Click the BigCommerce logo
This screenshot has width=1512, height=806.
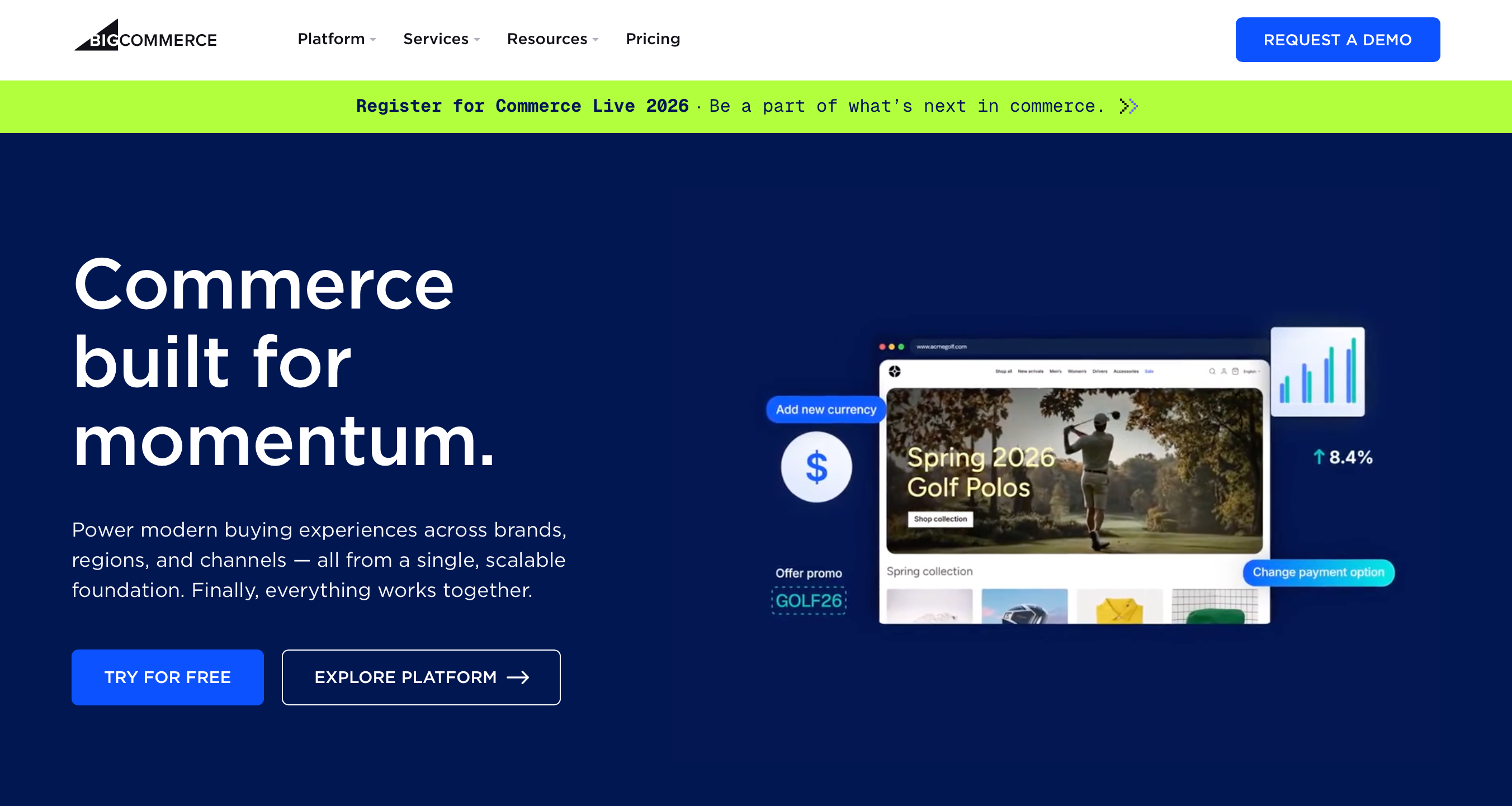pos(145,37)
